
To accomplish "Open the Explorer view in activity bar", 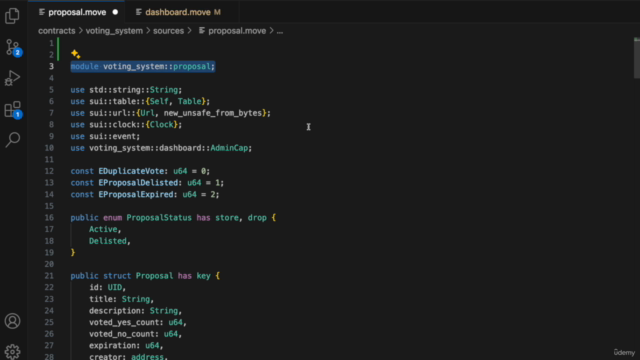I will 12,16.
